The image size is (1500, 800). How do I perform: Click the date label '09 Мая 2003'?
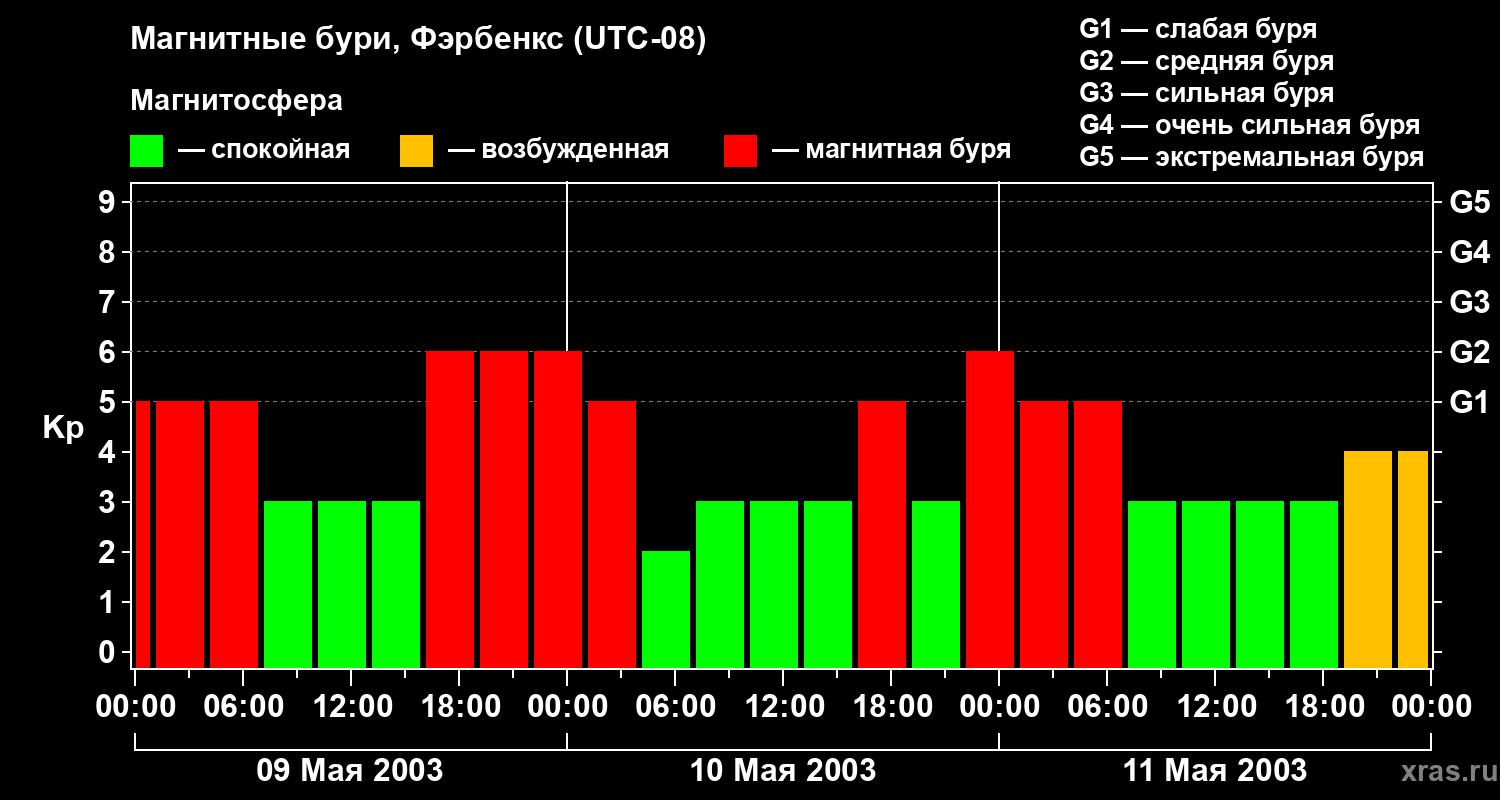click(350, 770)
